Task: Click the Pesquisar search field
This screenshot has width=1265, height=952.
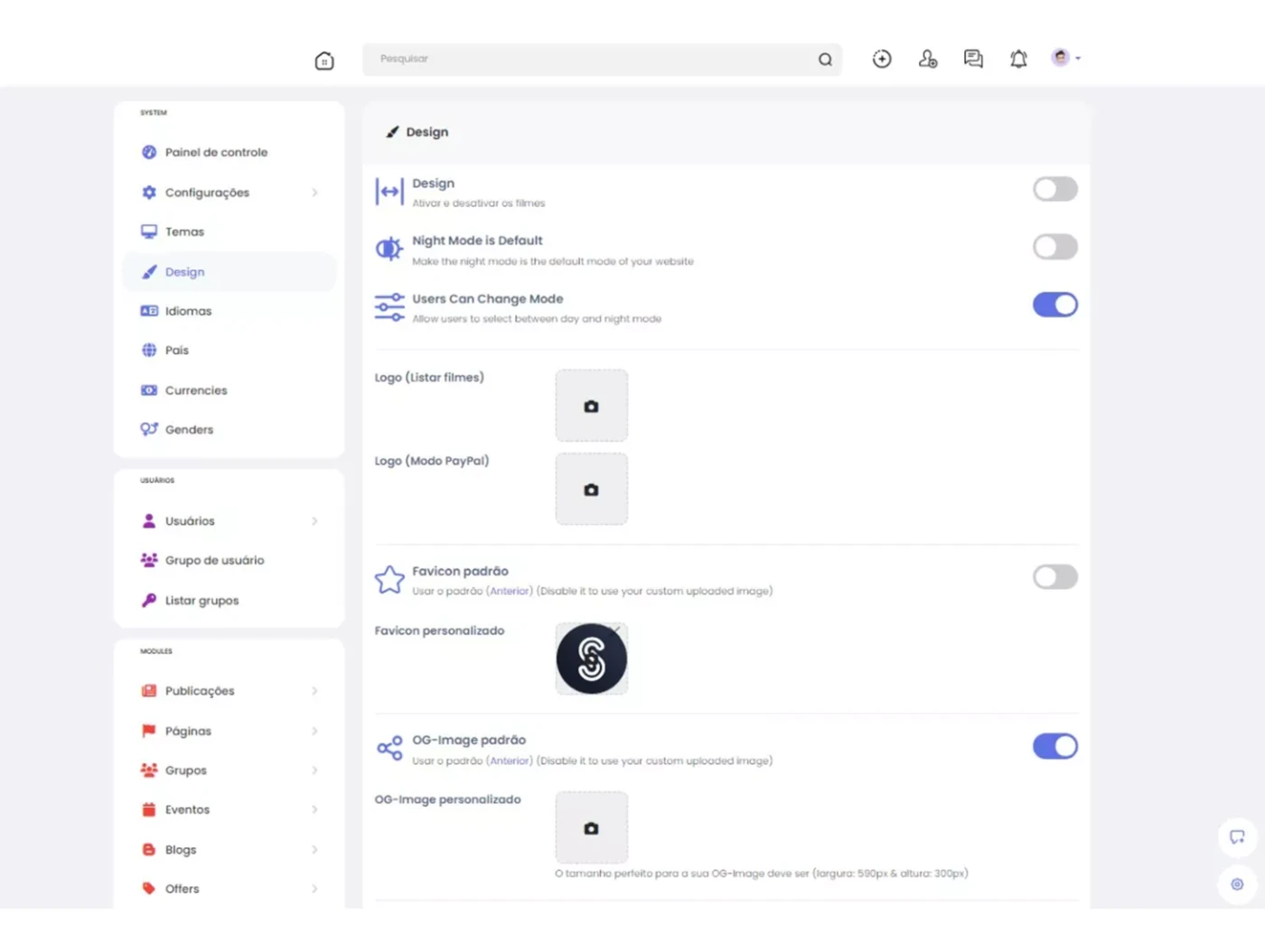Action: pyautogui.click(x=587, y=60)
